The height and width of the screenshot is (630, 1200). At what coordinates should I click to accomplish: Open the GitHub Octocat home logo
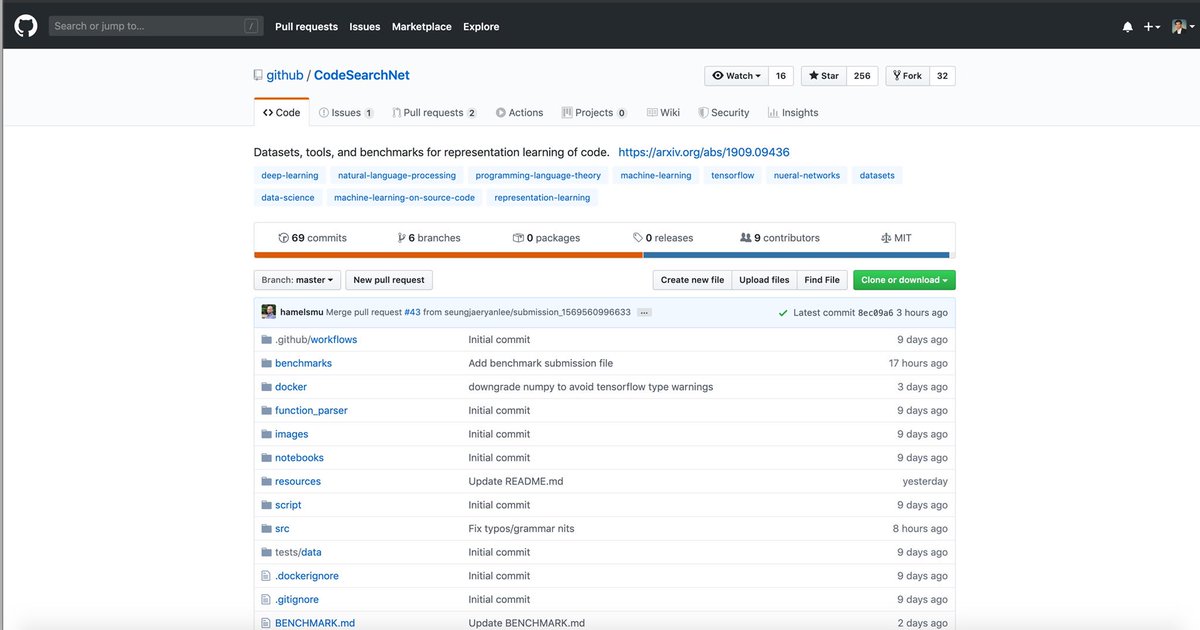[26, 26]
